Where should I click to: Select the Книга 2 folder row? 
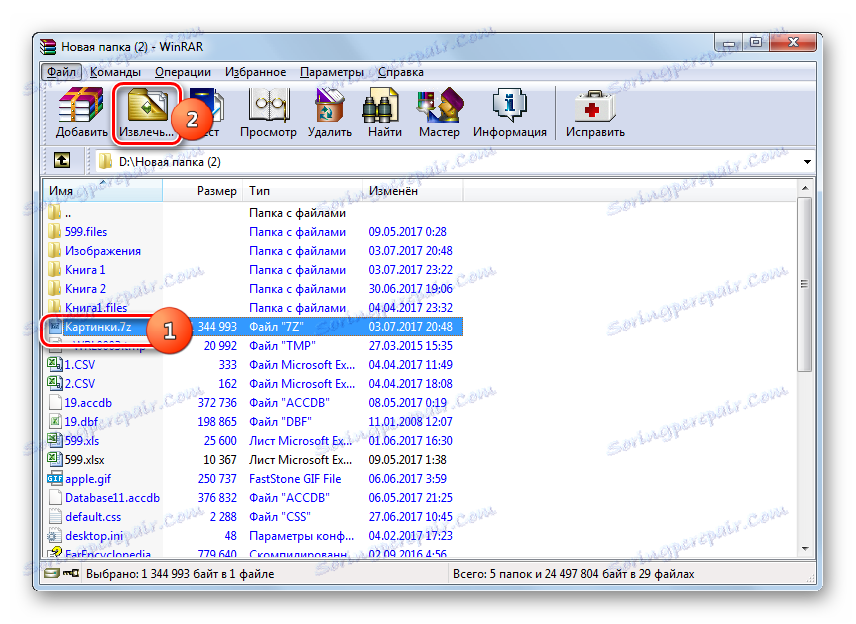253,289
